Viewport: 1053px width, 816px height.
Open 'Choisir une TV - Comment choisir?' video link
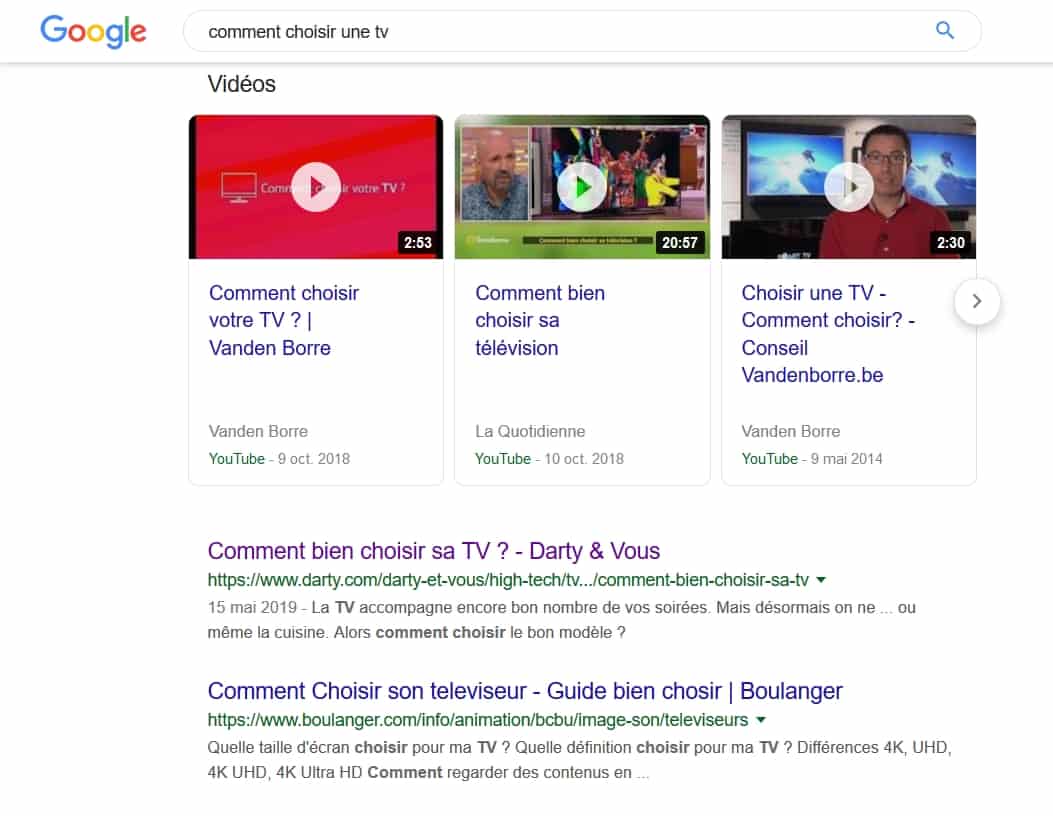coord(828,334)
